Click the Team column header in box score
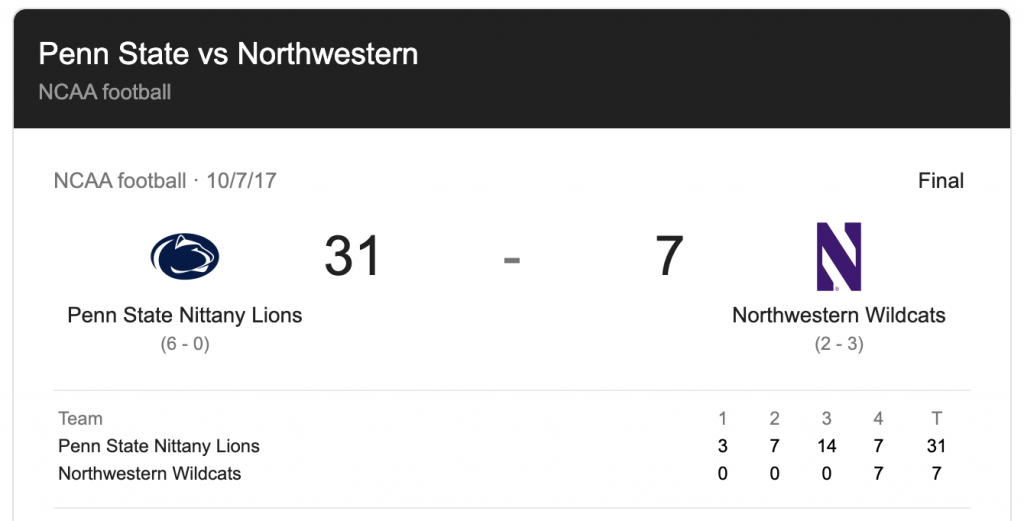Screen dimensions: 1024x521 80,418
